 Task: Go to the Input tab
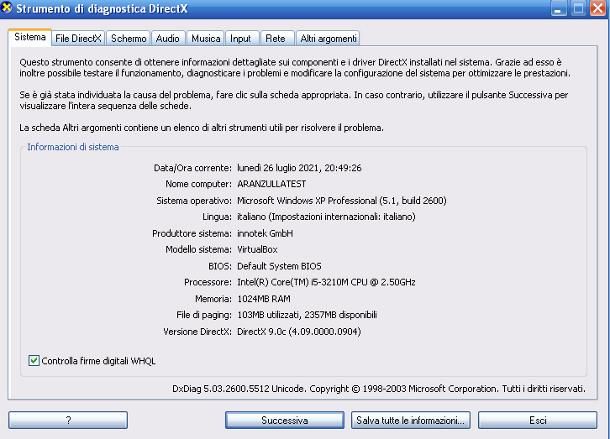(240, 39)
